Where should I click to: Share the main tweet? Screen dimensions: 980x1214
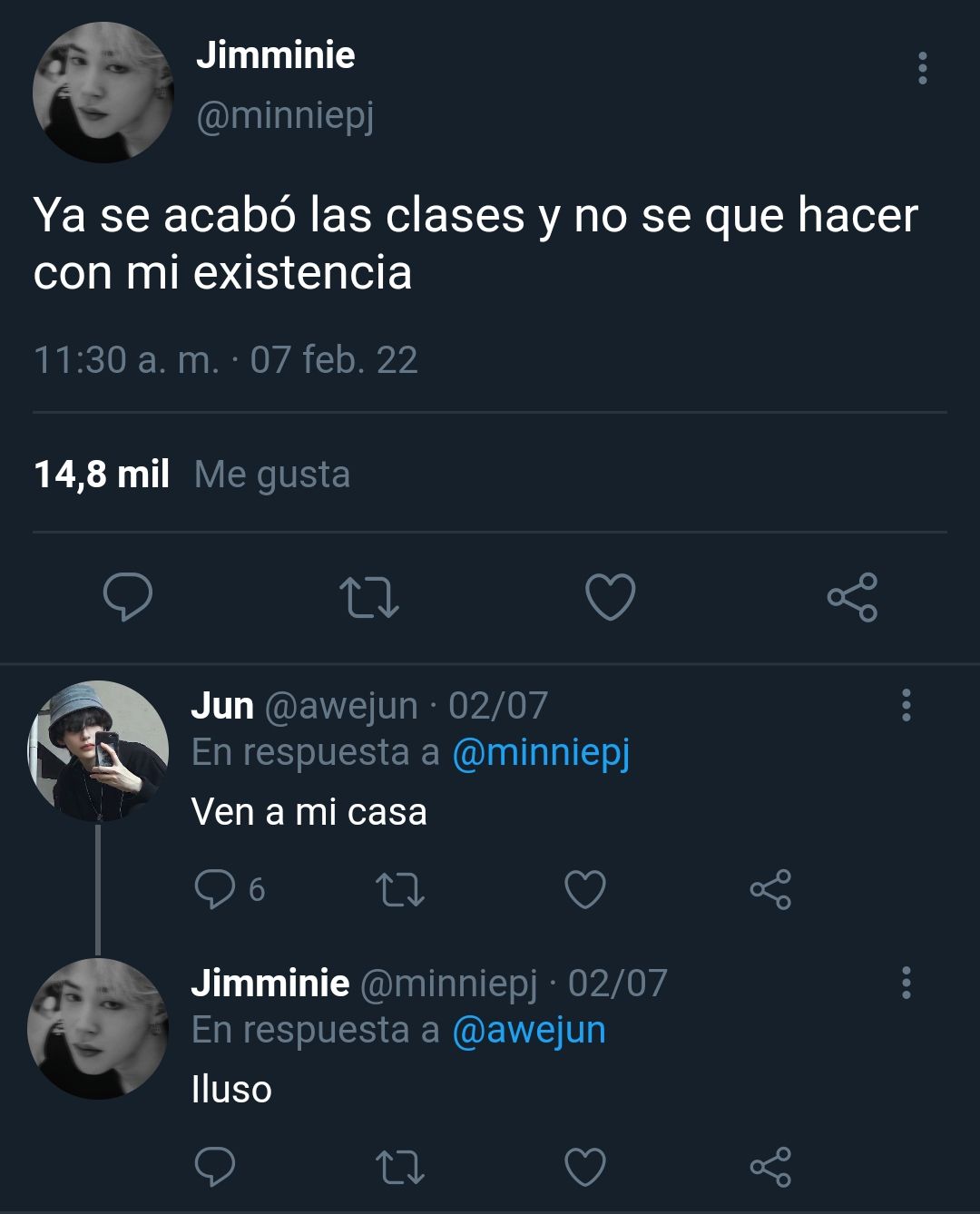(x=852, y=597)
